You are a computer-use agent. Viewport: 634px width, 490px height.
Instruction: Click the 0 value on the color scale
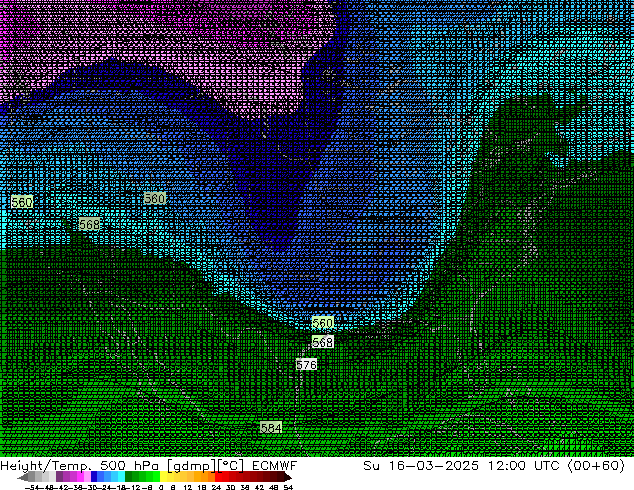[x=161, y=487]
